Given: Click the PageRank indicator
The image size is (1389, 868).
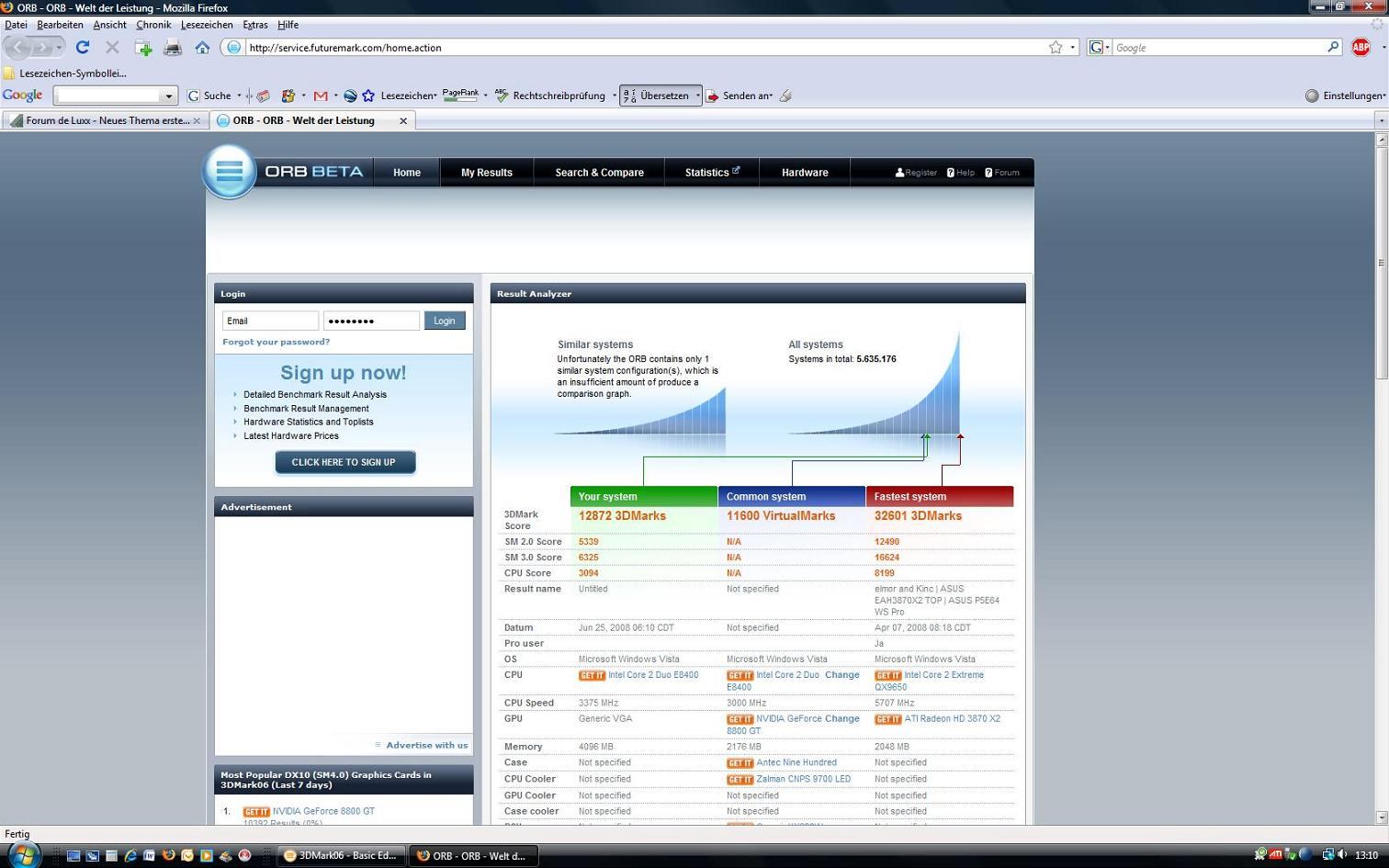Looking at the screenshot, I should click(x=460, y=95).
